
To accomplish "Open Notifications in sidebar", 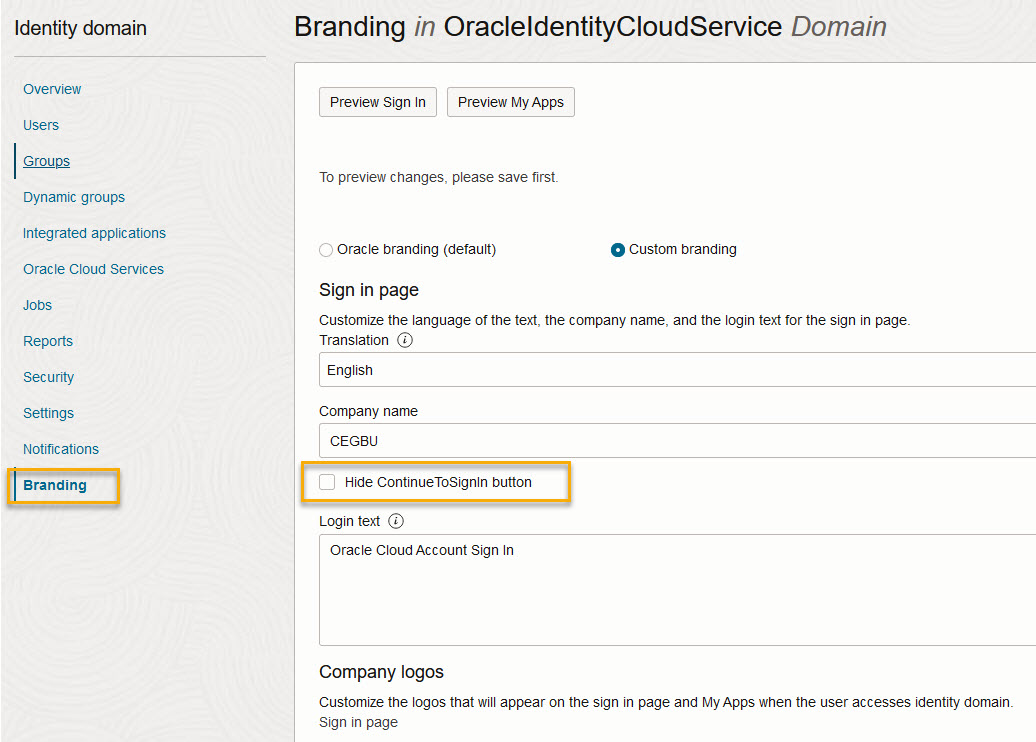I will (61, 449).
